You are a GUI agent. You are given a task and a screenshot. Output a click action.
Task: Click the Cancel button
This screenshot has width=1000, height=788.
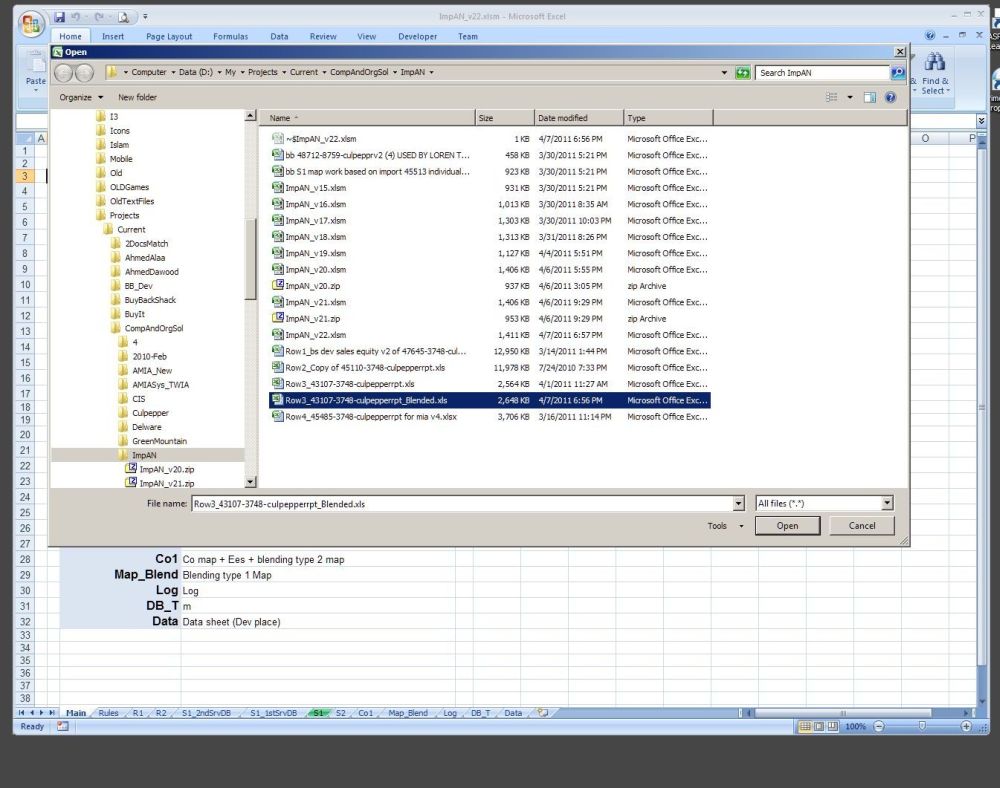coord(862,526)
